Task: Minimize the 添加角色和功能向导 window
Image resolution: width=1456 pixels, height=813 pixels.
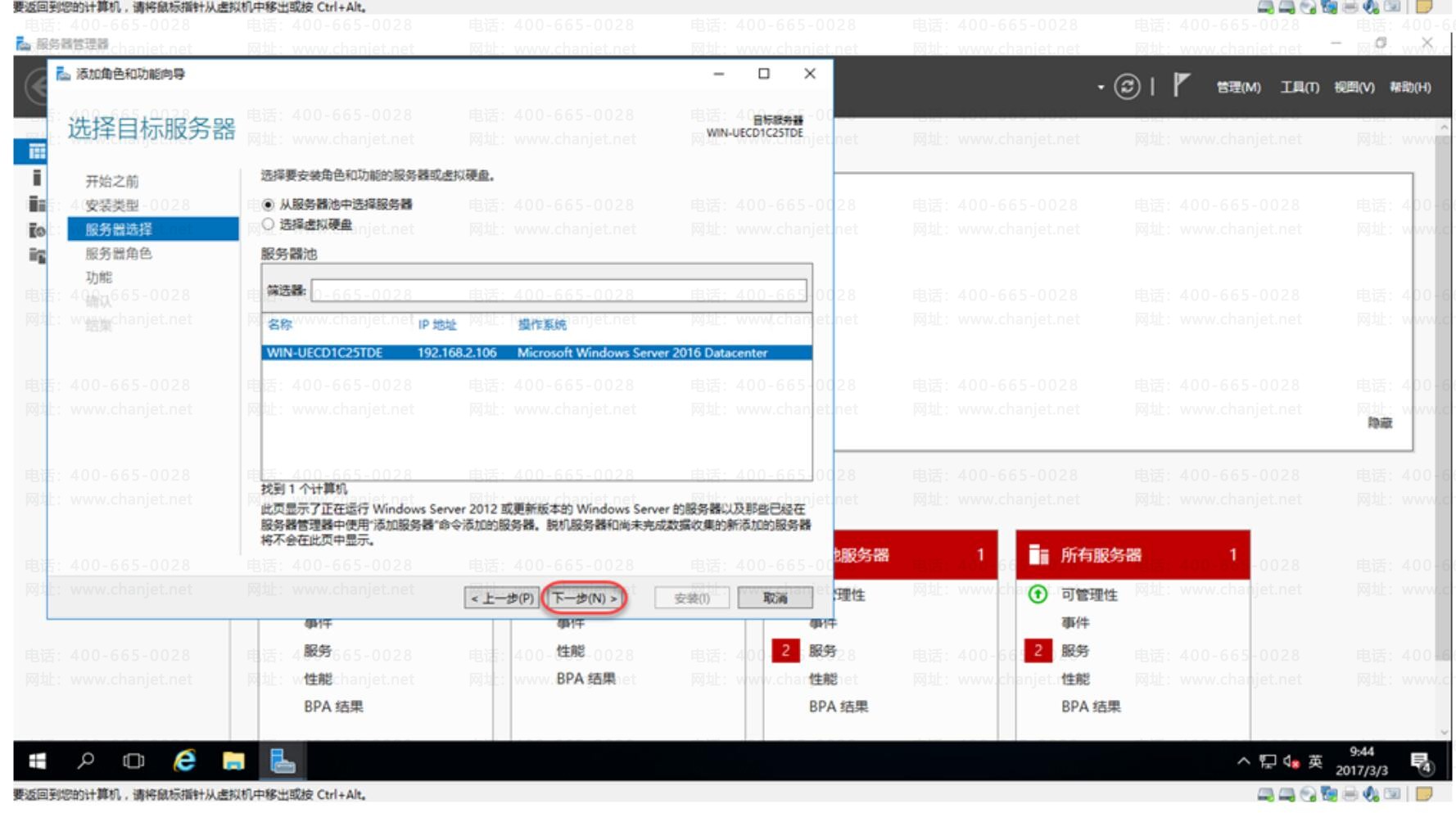Action: [x=718, y=74]
